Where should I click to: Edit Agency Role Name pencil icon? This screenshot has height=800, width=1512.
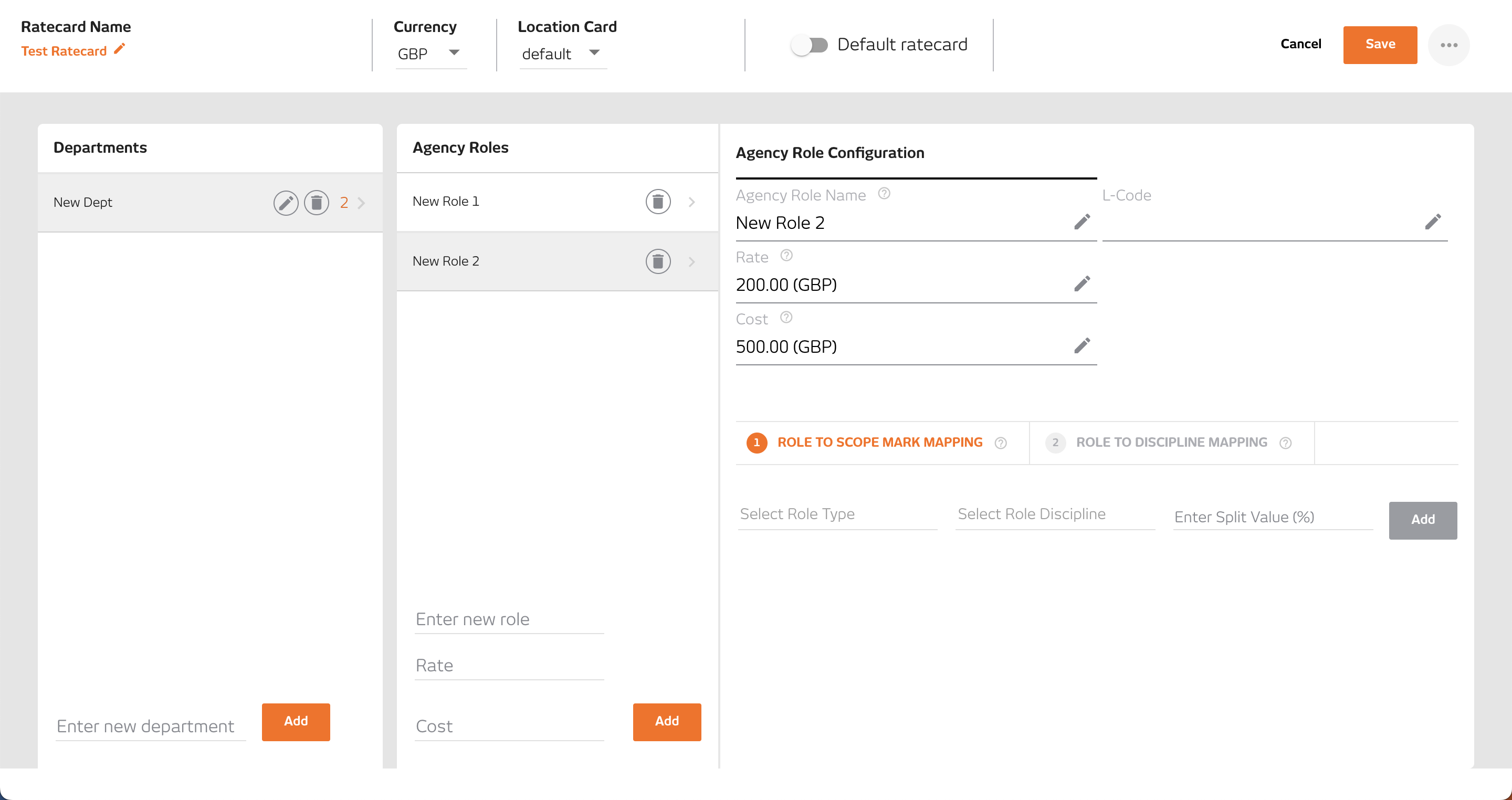point(1083,222)
